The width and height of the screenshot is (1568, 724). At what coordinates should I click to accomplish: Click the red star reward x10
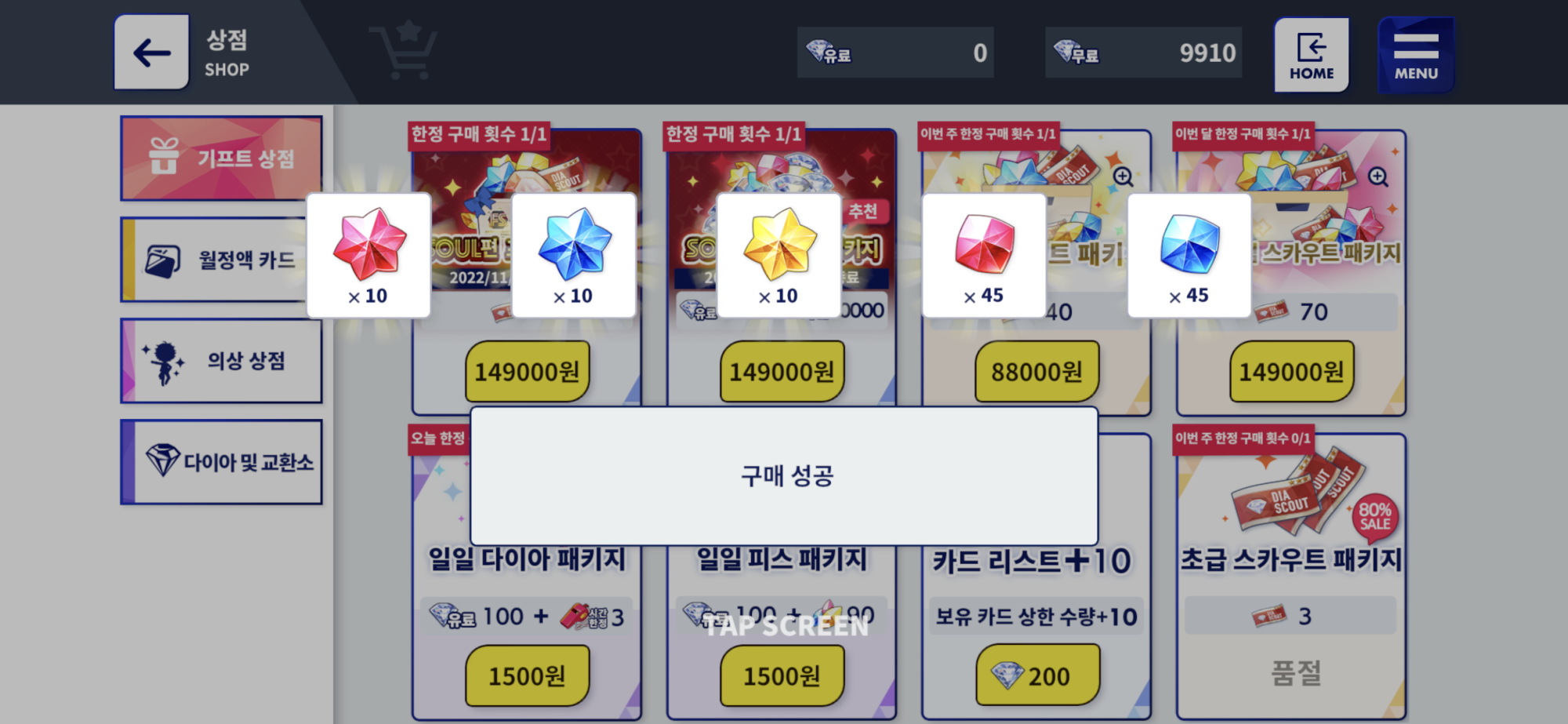[x=368, y=255]
